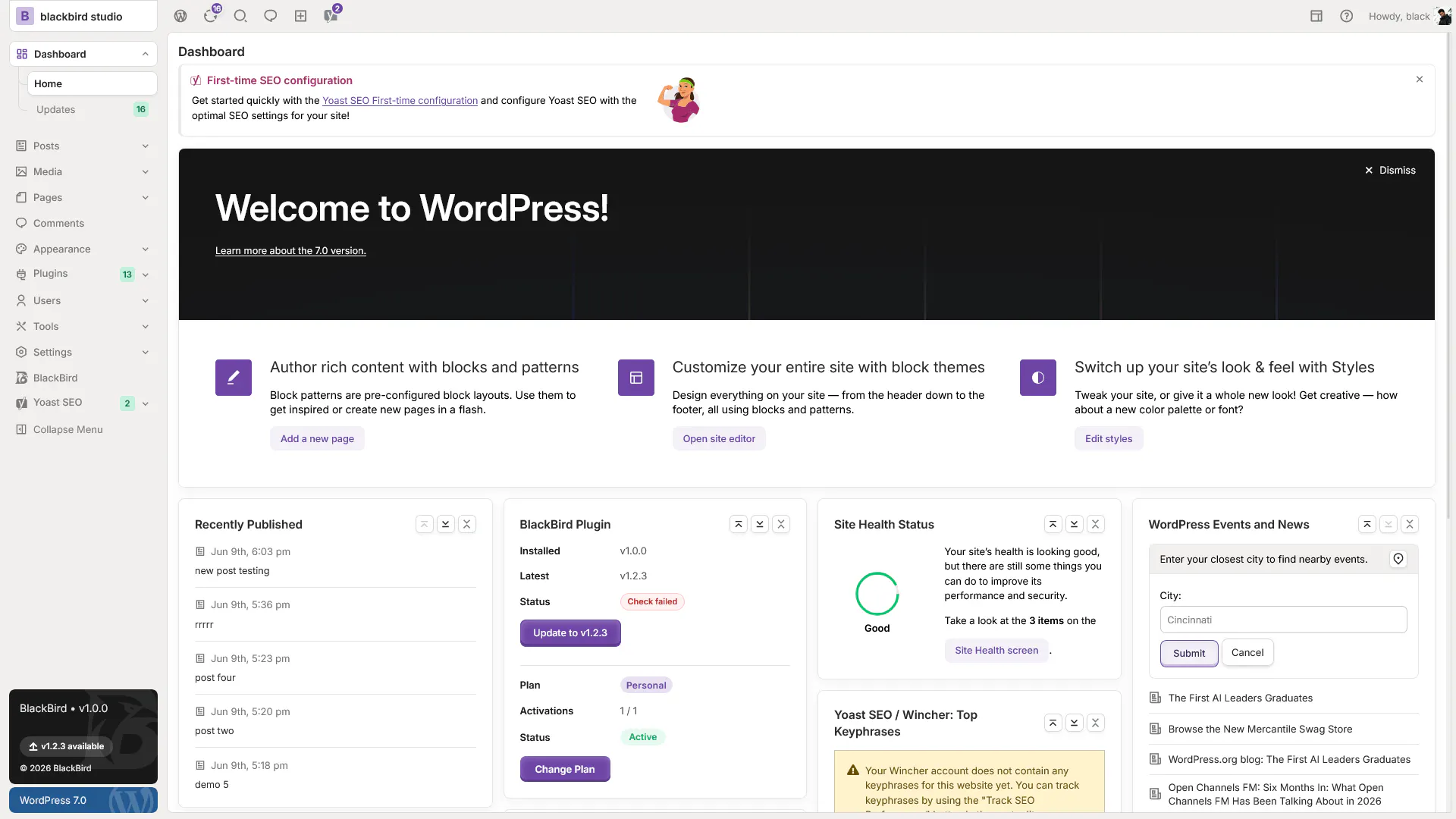Viewport: 1456px width, 819px height.
Task: Click the Change Plan button
Action: pos(565,769)
